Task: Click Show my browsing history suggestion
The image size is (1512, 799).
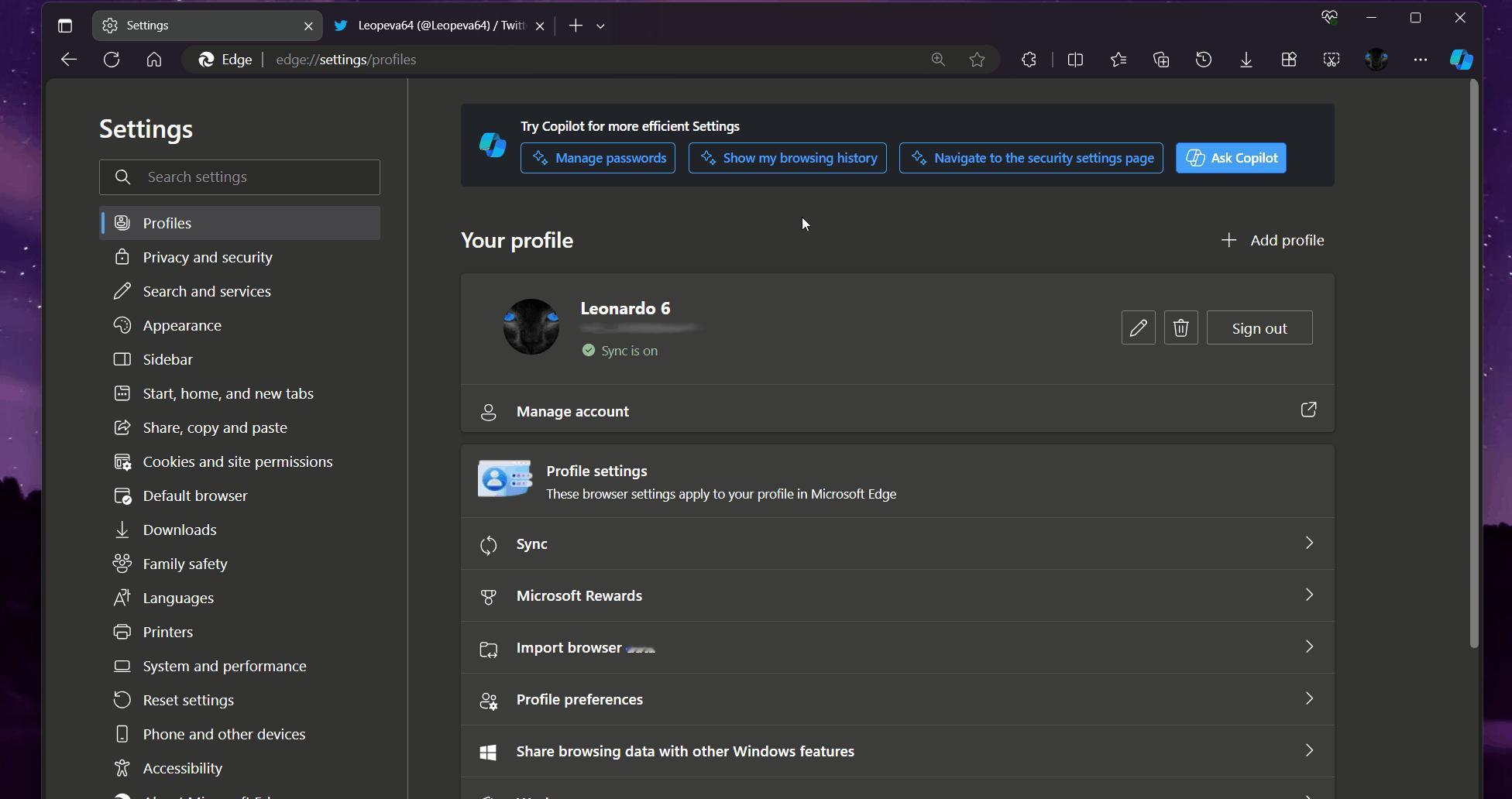Action: coord(788,158)
